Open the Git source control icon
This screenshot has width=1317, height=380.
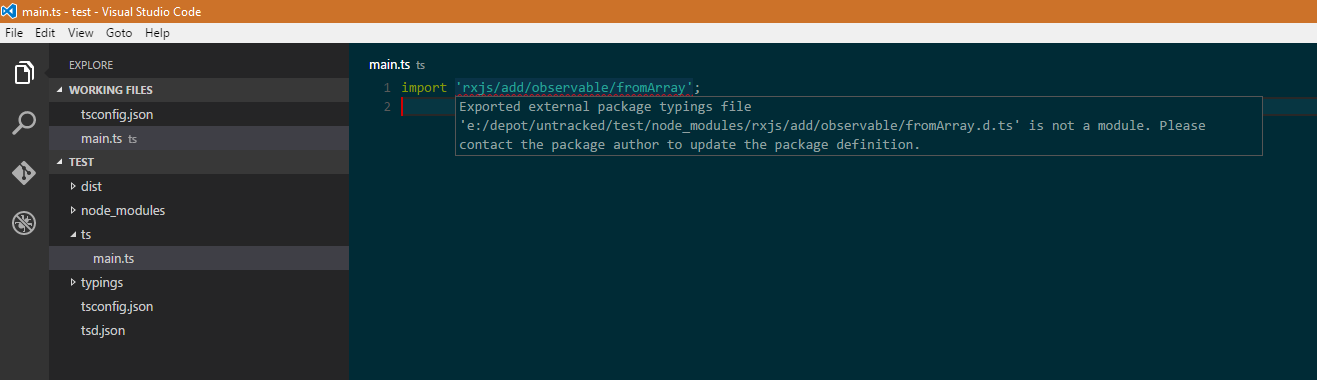[24, 173]
